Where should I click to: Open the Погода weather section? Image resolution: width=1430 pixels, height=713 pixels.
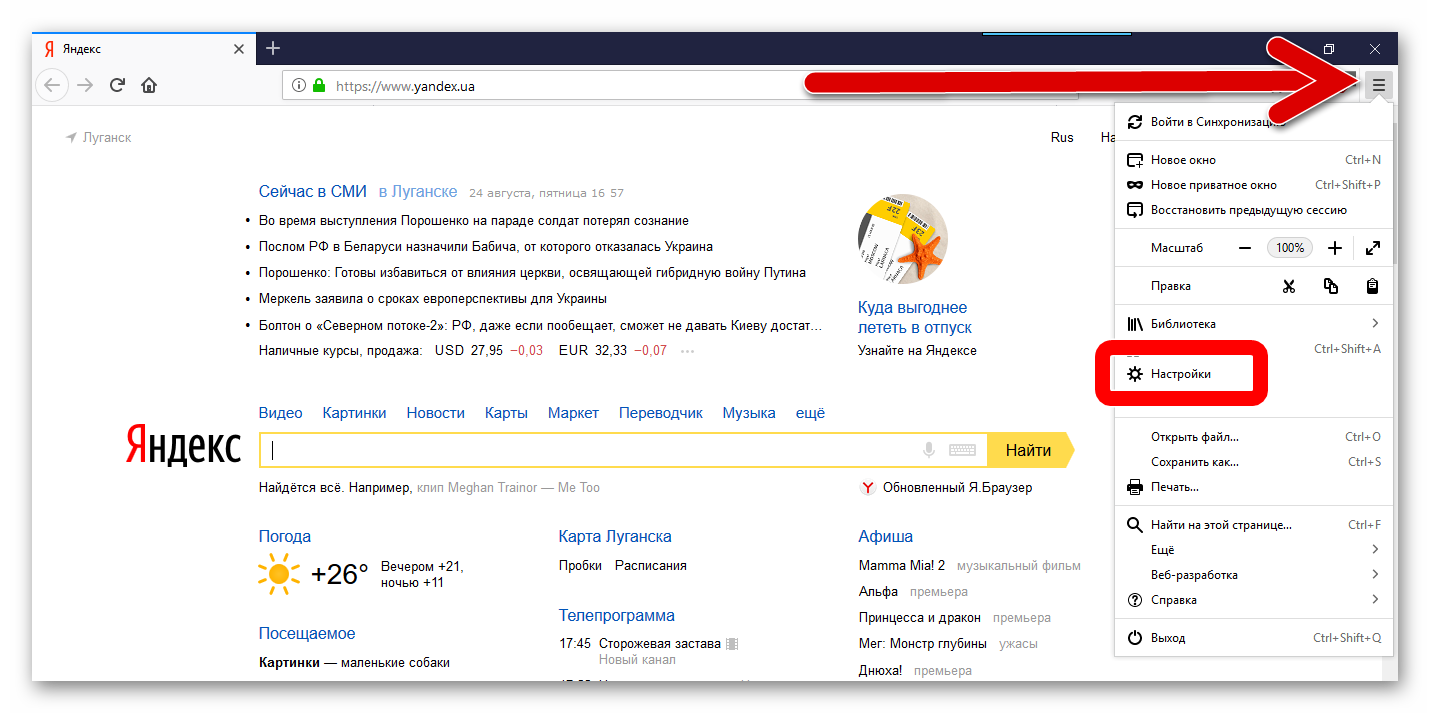[x=285, y=536]
